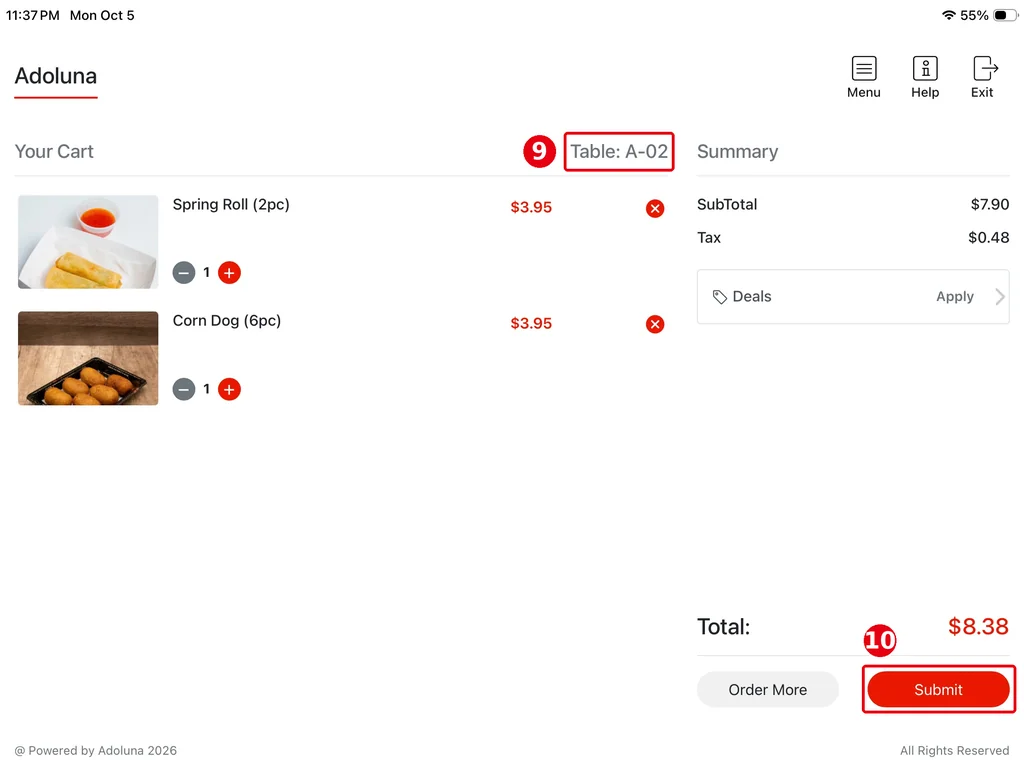Click the Adoluna brand title

point(56,76)
